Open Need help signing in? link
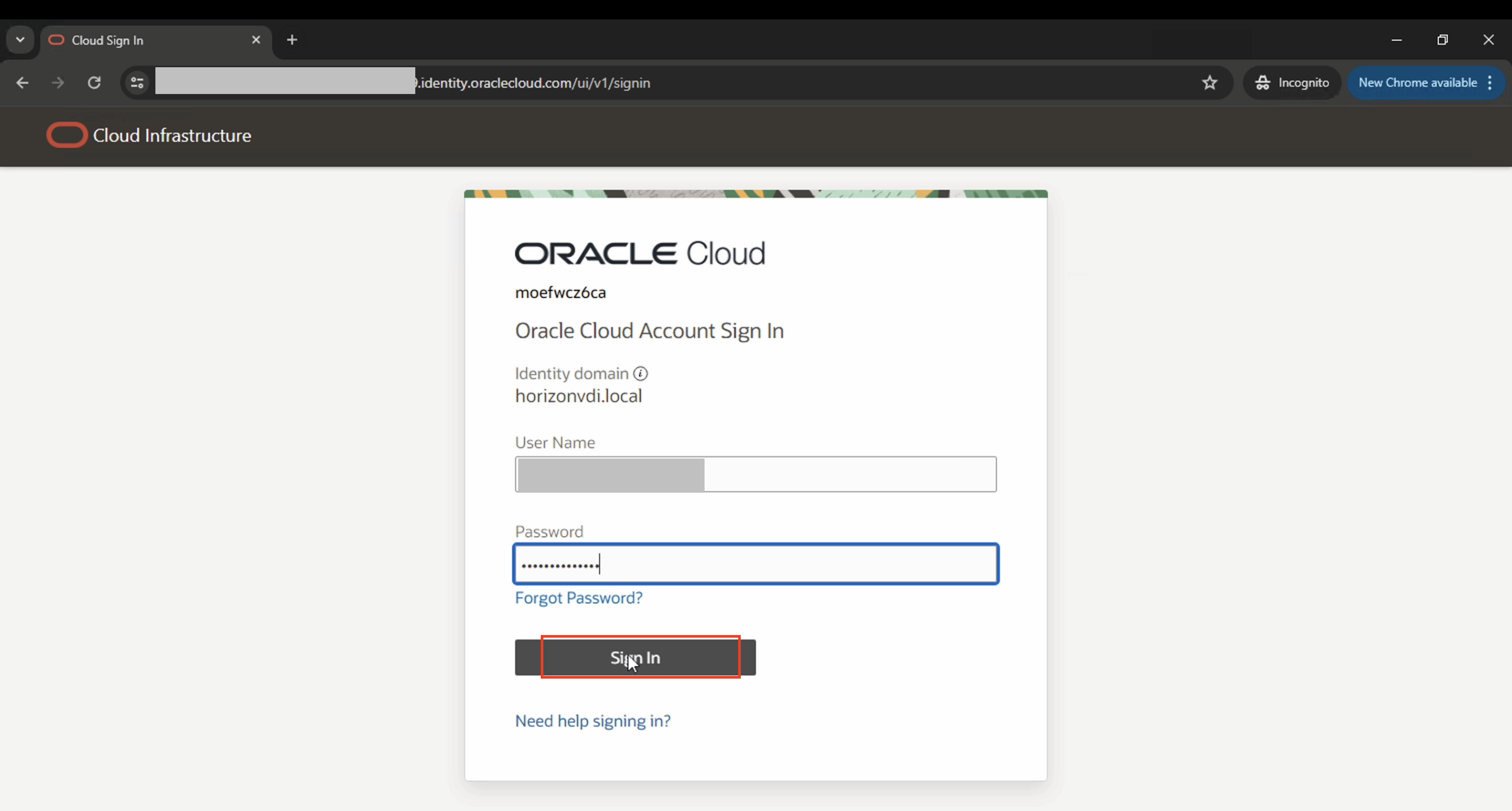This screenshot has width=1512, height=811. coord(592,721)
